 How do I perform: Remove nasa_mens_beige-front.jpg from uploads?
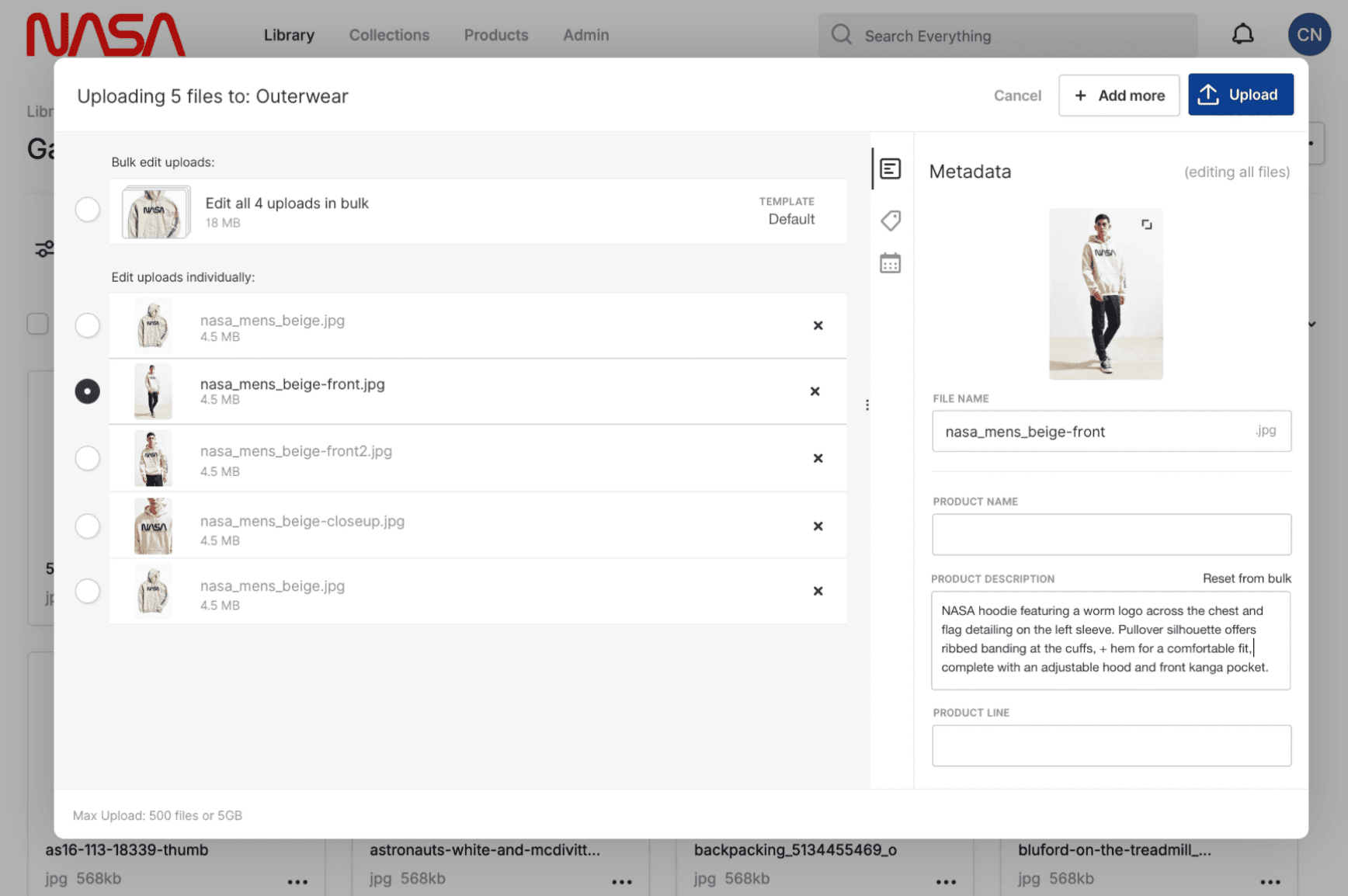[x=815, y=391]
